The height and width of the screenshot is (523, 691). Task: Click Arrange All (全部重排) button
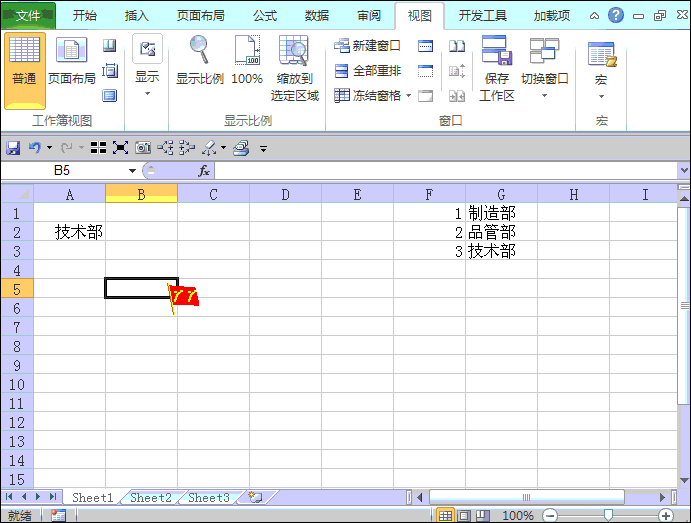click(368, 71)
